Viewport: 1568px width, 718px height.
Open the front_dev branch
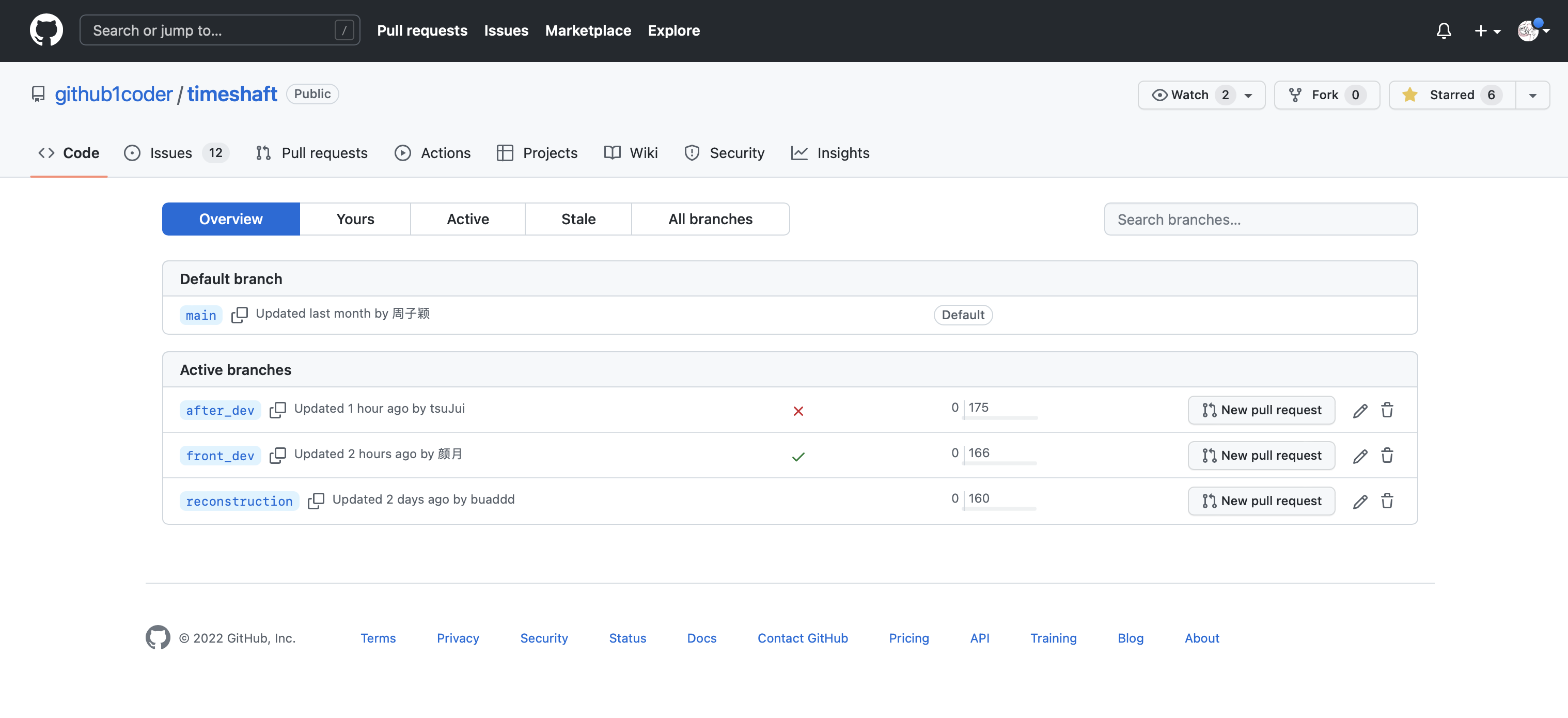pyautogui.click(x=219, y=456)
